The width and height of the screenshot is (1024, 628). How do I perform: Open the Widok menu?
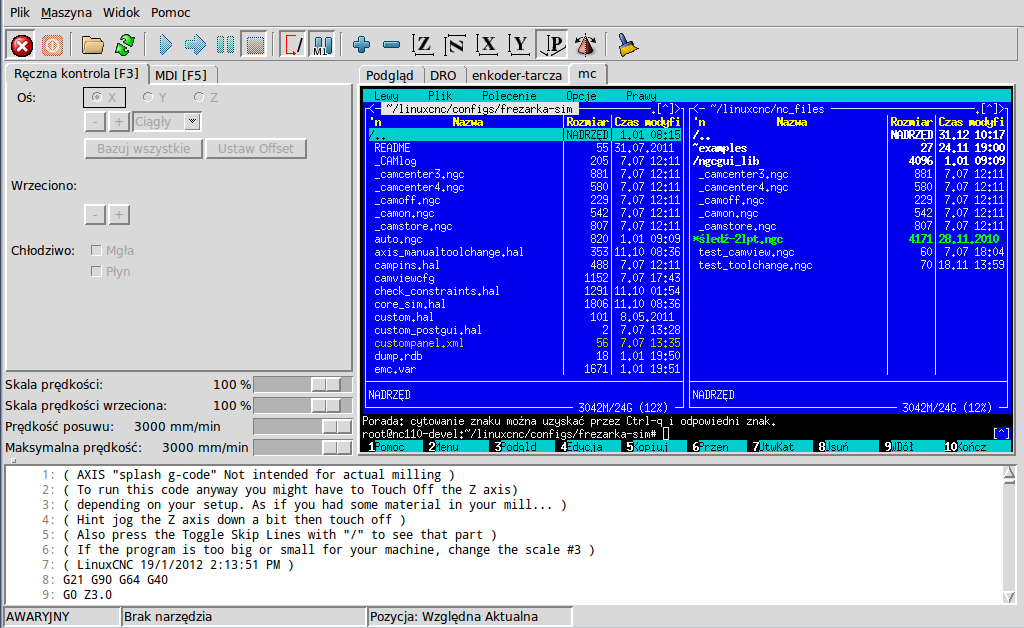click(121, 12)
